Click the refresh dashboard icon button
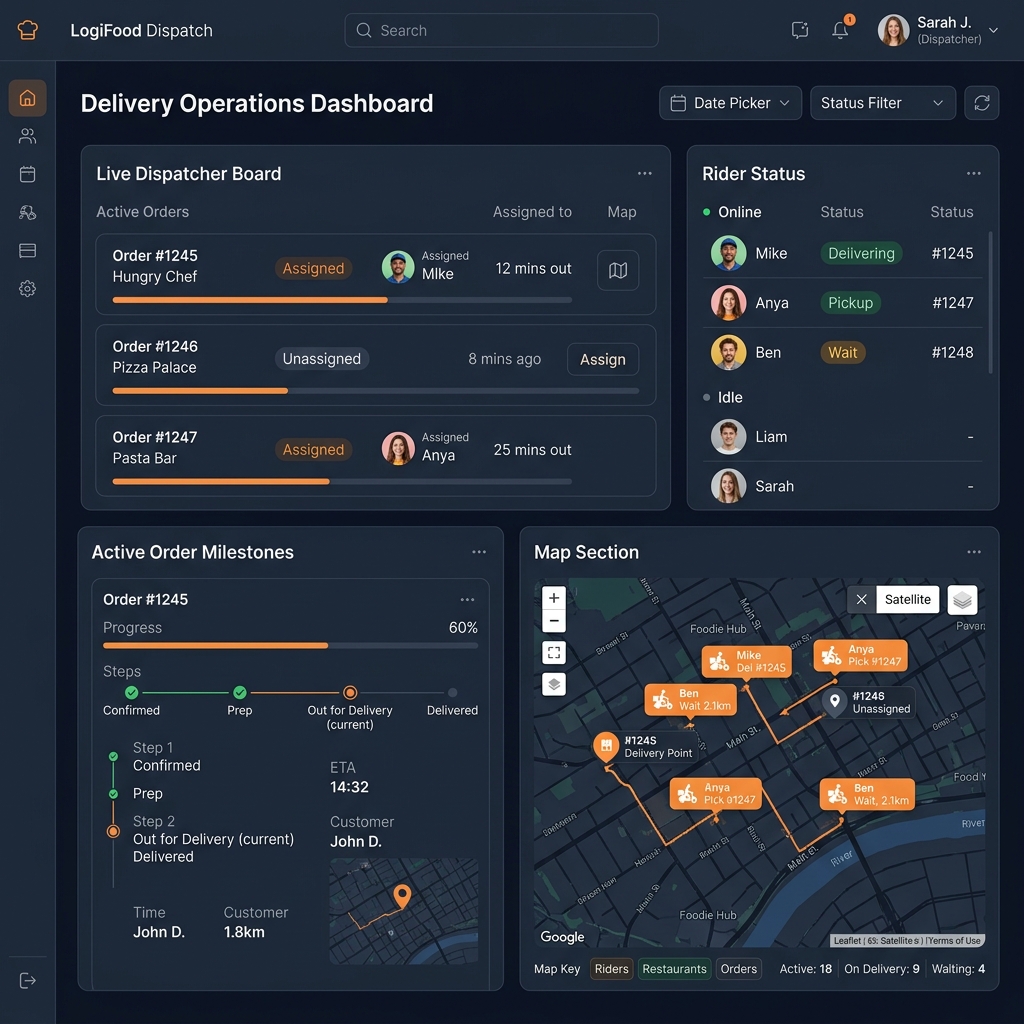Screen dimensions: 1024x1024 982,103
